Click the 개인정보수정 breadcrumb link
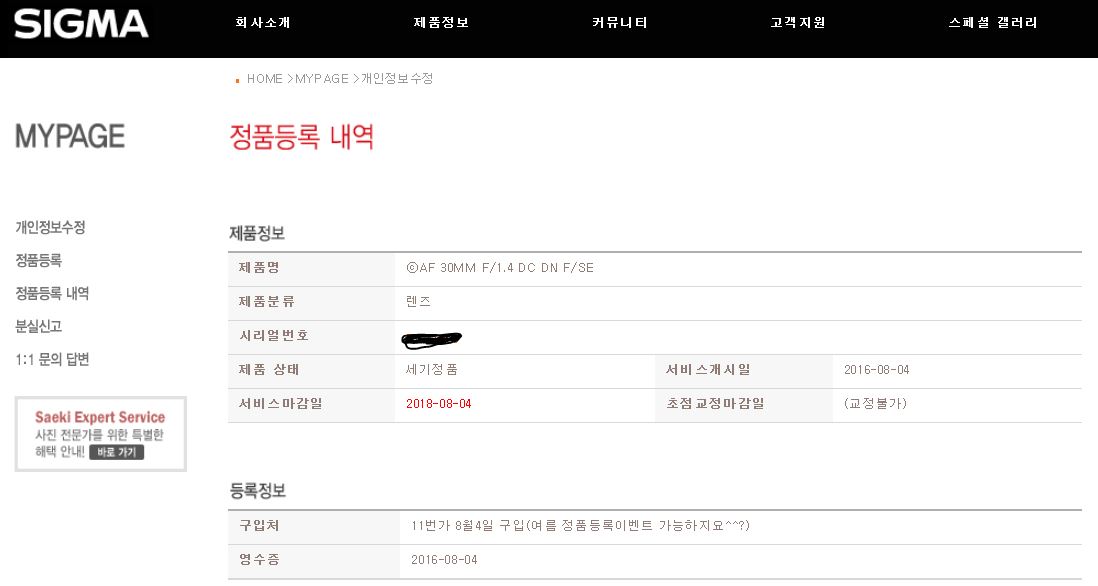This screenshot has width=1098, height=586. 397,79
